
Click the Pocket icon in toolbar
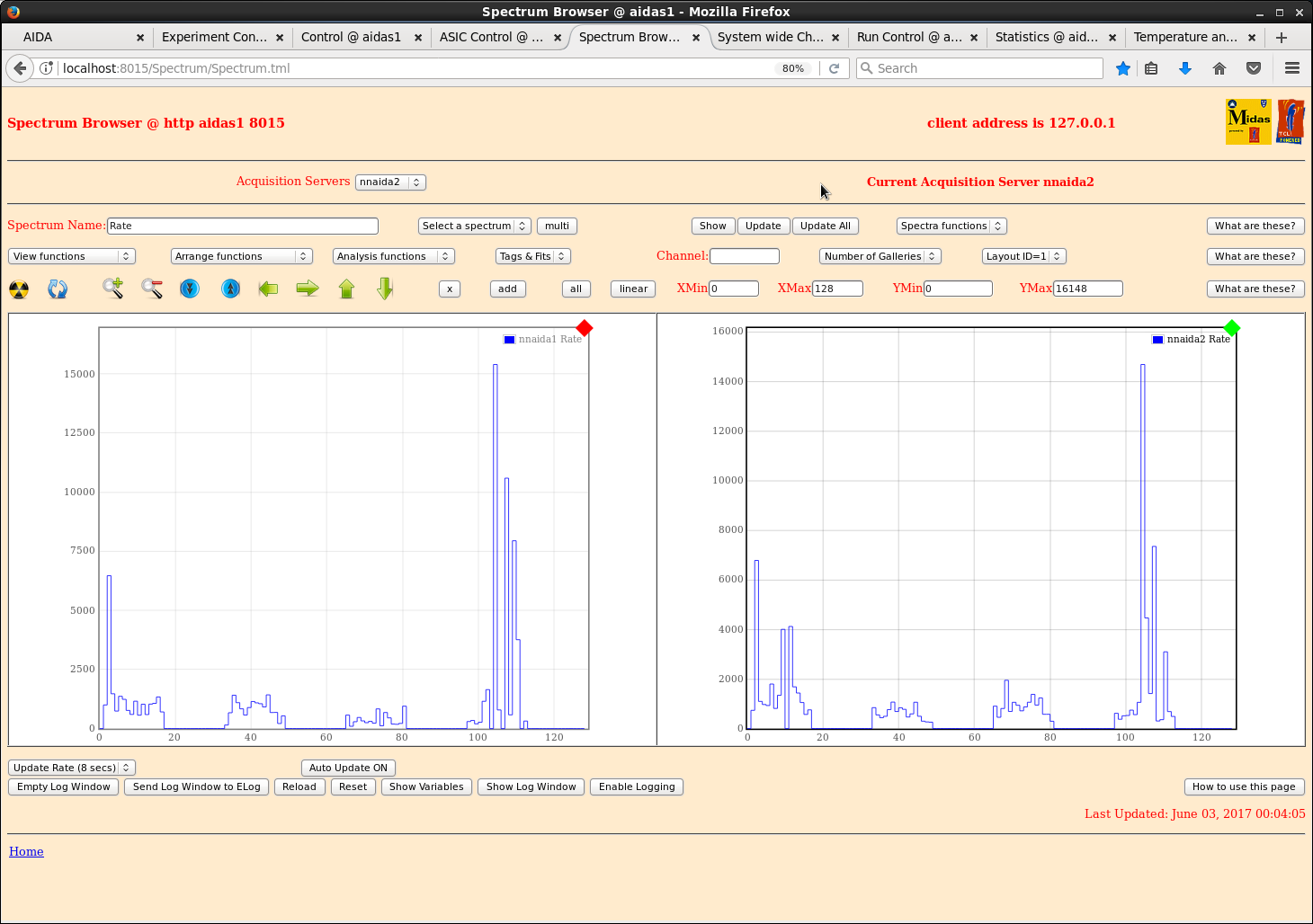point(1254,68)
